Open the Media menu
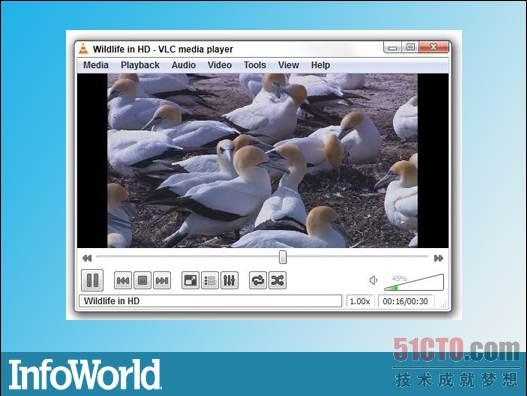Image resolution: width=527 pixels, height=396 pixels. coord(96,65)
